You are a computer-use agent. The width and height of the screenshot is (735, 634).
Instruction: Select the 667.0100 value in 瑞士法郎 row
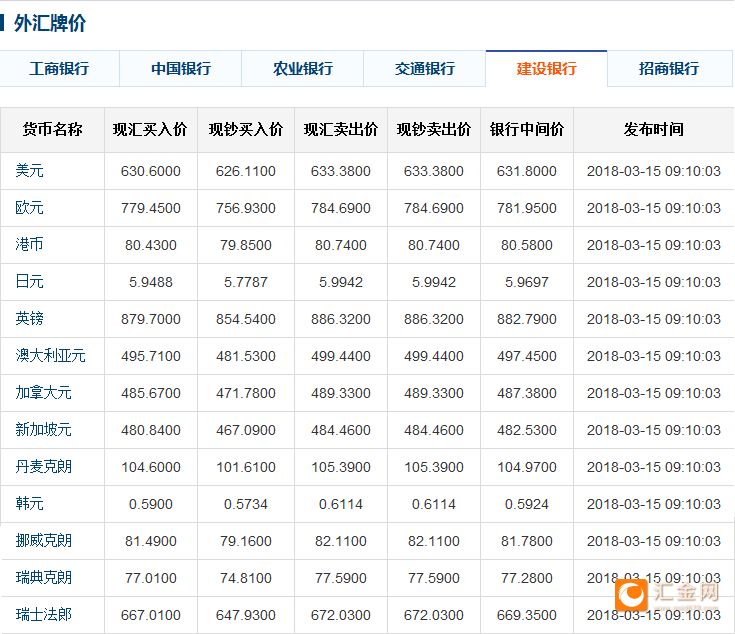(150, 615)
